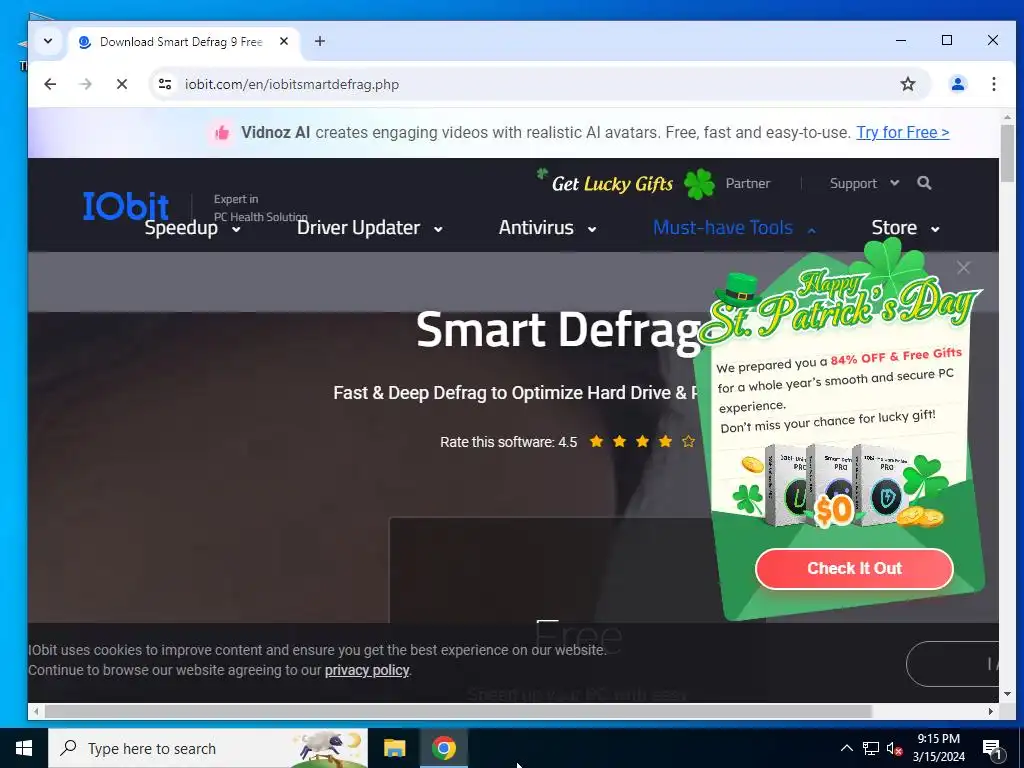Screen dimensions: 1024x768
Task: Click the Check It Out button
Action: point(854,568)
